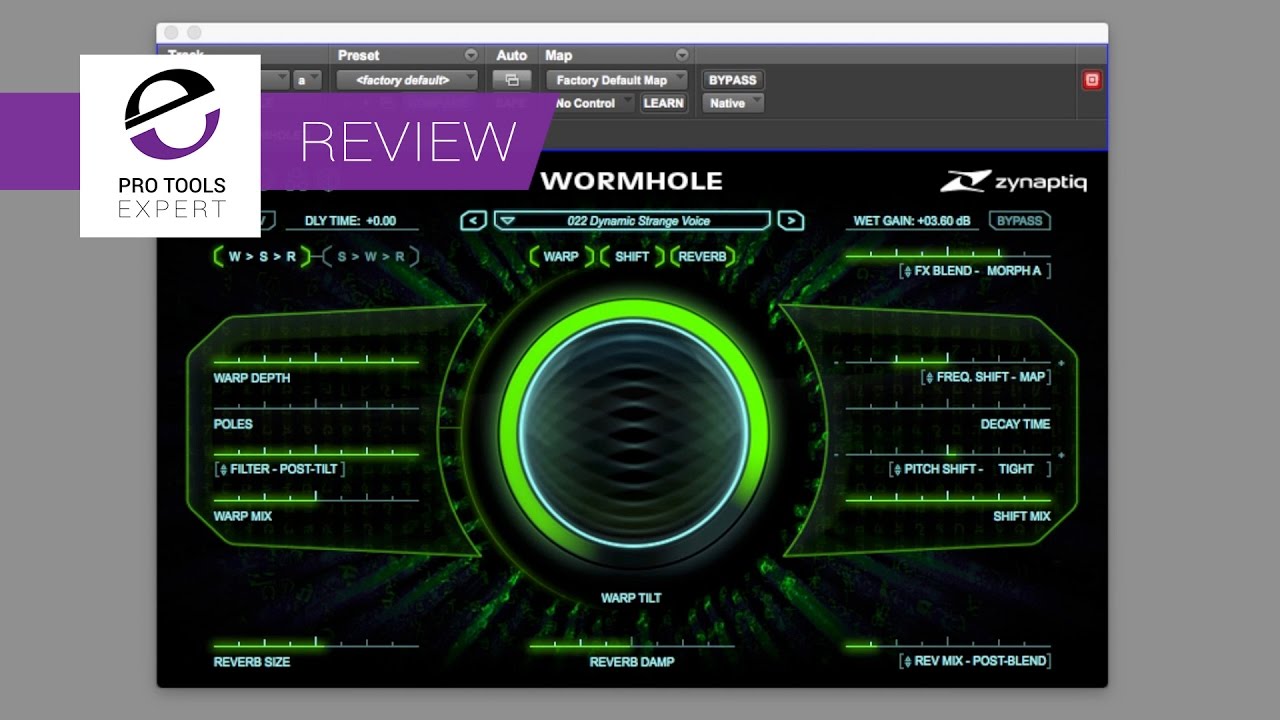Click the FX BLEND slider
Viewport: 1280px width, 720px height.
[x=948, y=255]
